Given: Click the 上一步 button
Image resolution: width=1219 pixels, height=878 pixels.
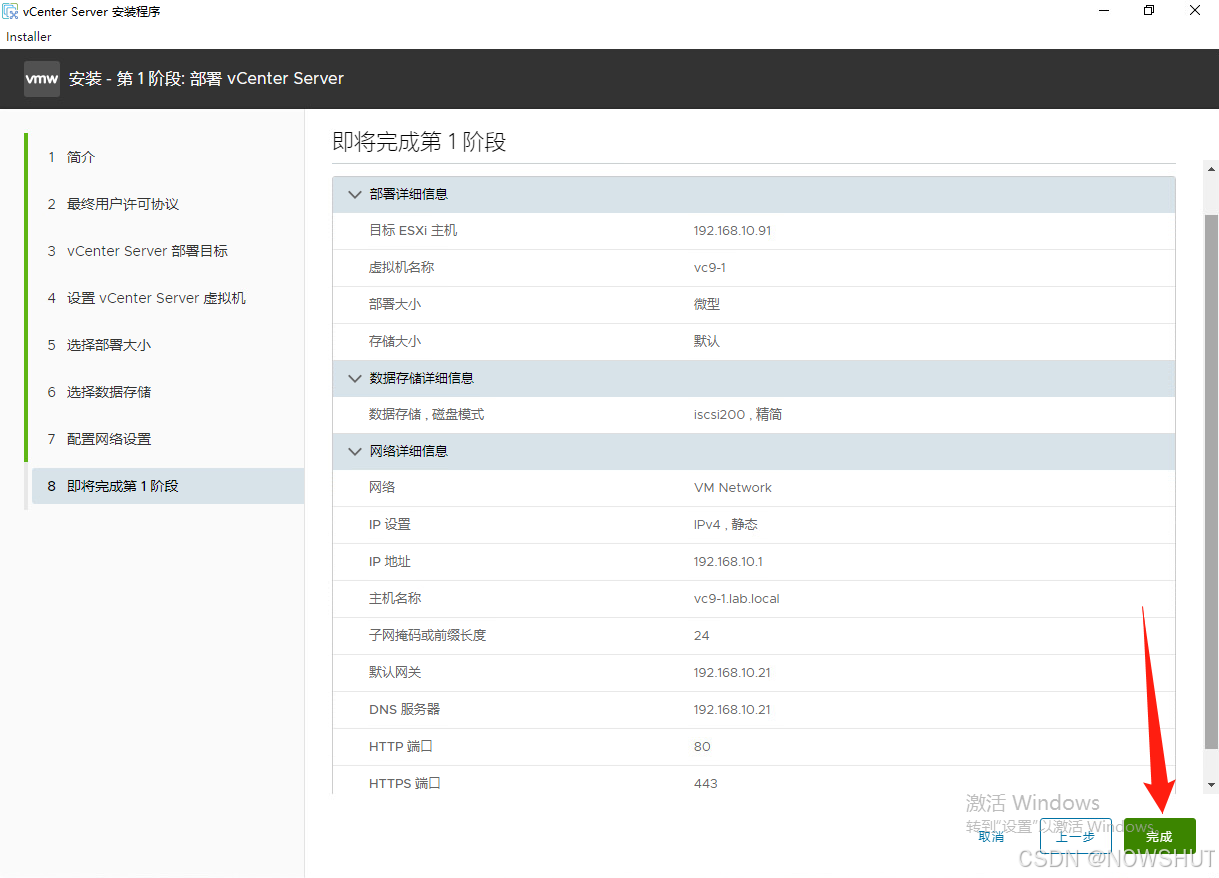Looking at the screenshot, I should 1075,836.
